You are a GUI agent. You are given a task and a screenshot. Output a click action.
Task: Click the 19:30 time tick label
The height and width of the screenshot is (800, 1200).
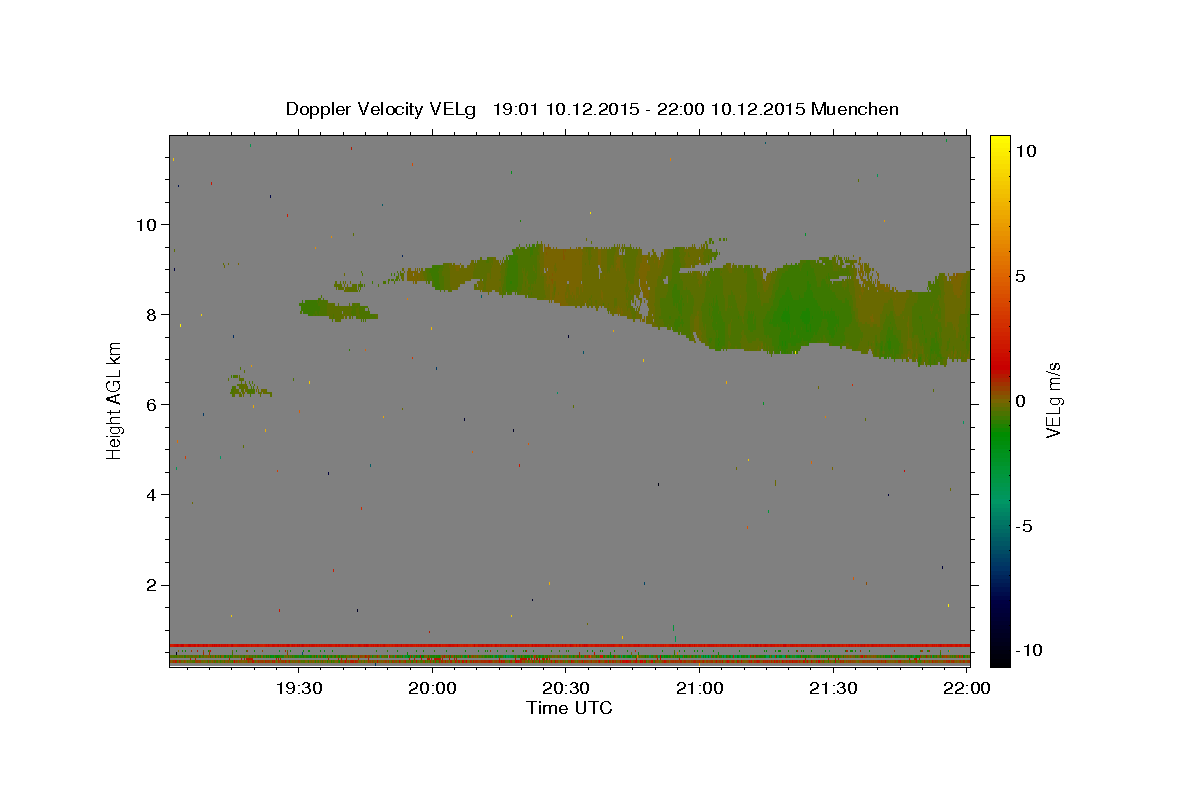[x=298, y=688]
